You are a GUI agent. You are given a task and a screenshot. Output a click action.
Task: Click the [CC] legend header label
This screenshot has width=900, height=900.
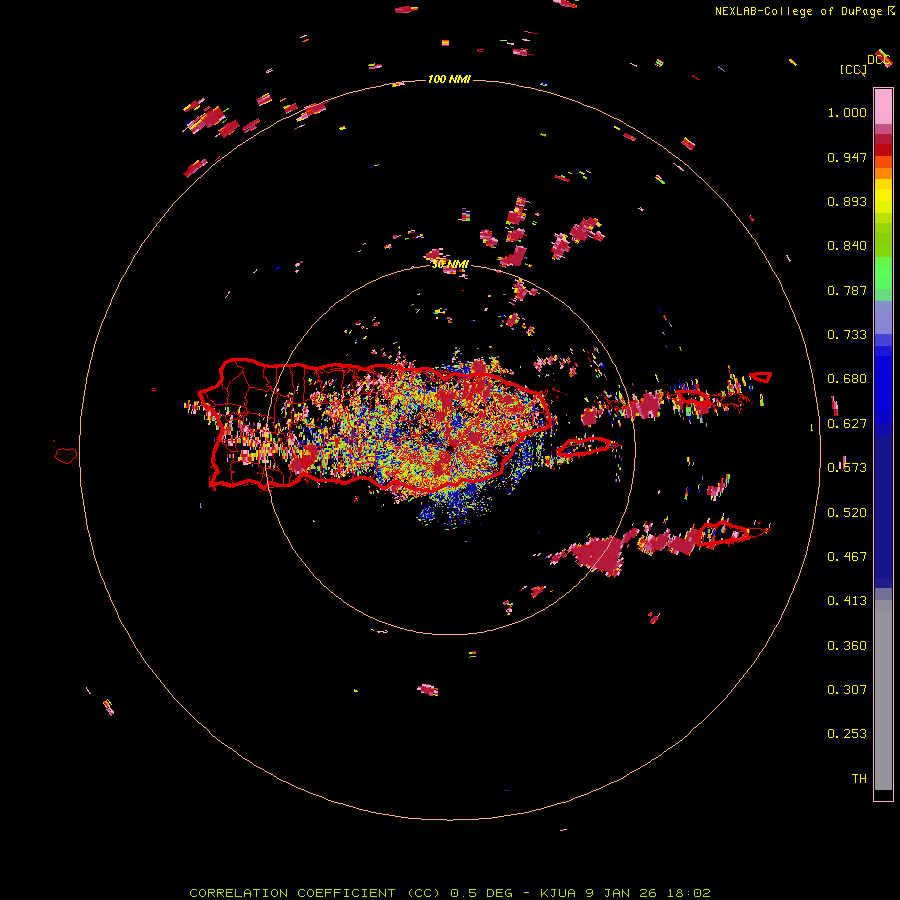click(x=853, y=69)
